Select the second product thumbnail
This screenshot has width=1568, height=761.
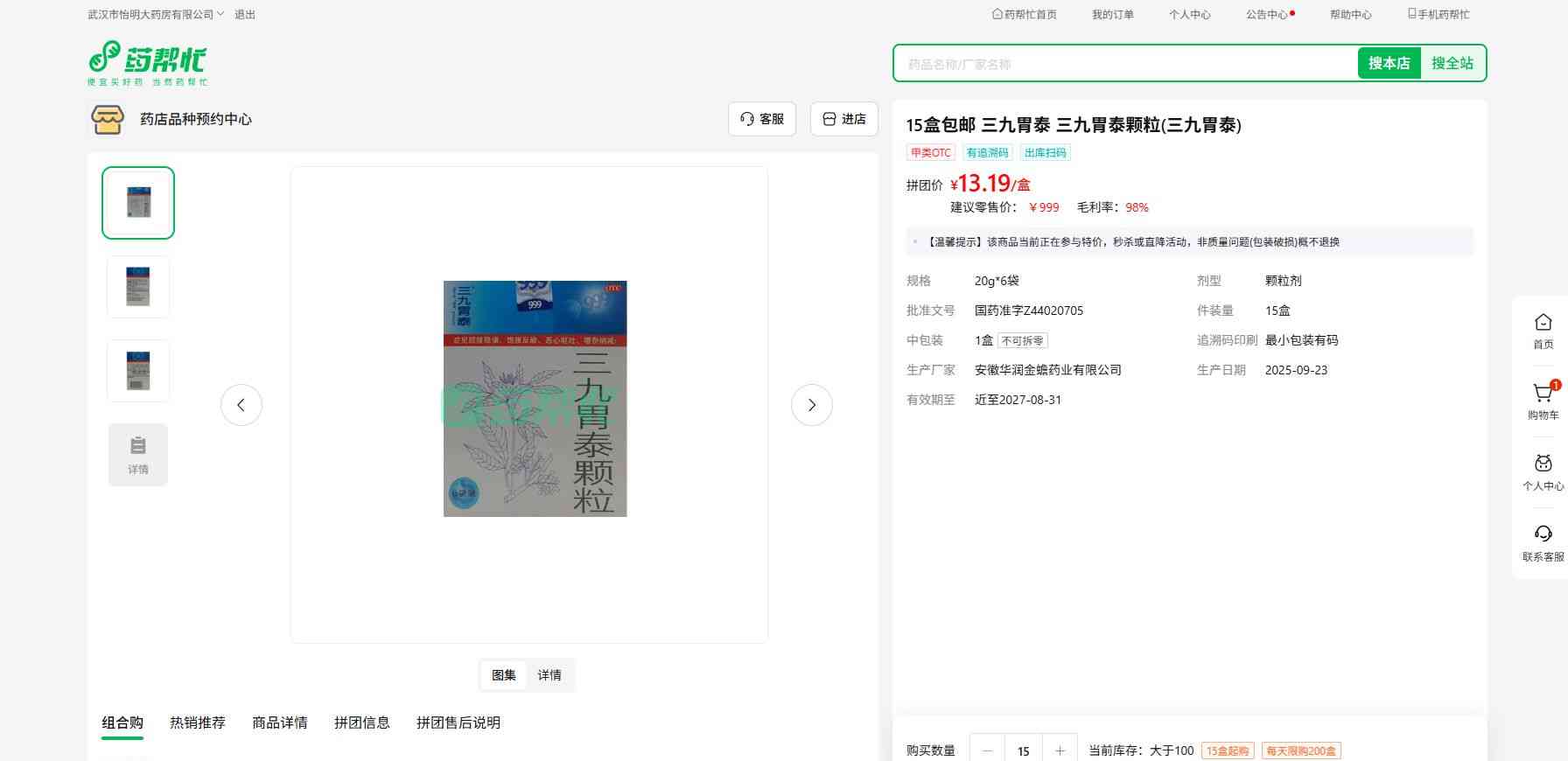[x=138, y=287]
